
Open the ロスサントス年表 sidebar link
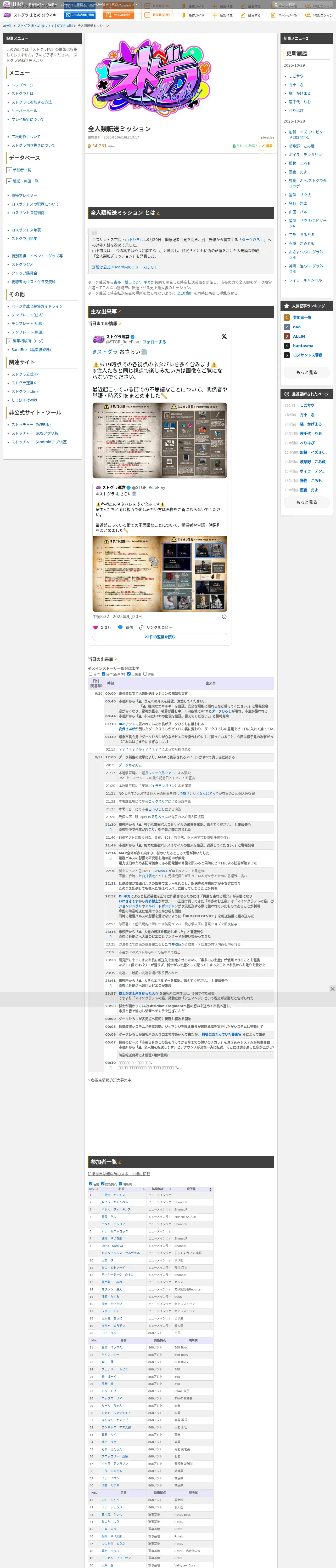point(26,230)
